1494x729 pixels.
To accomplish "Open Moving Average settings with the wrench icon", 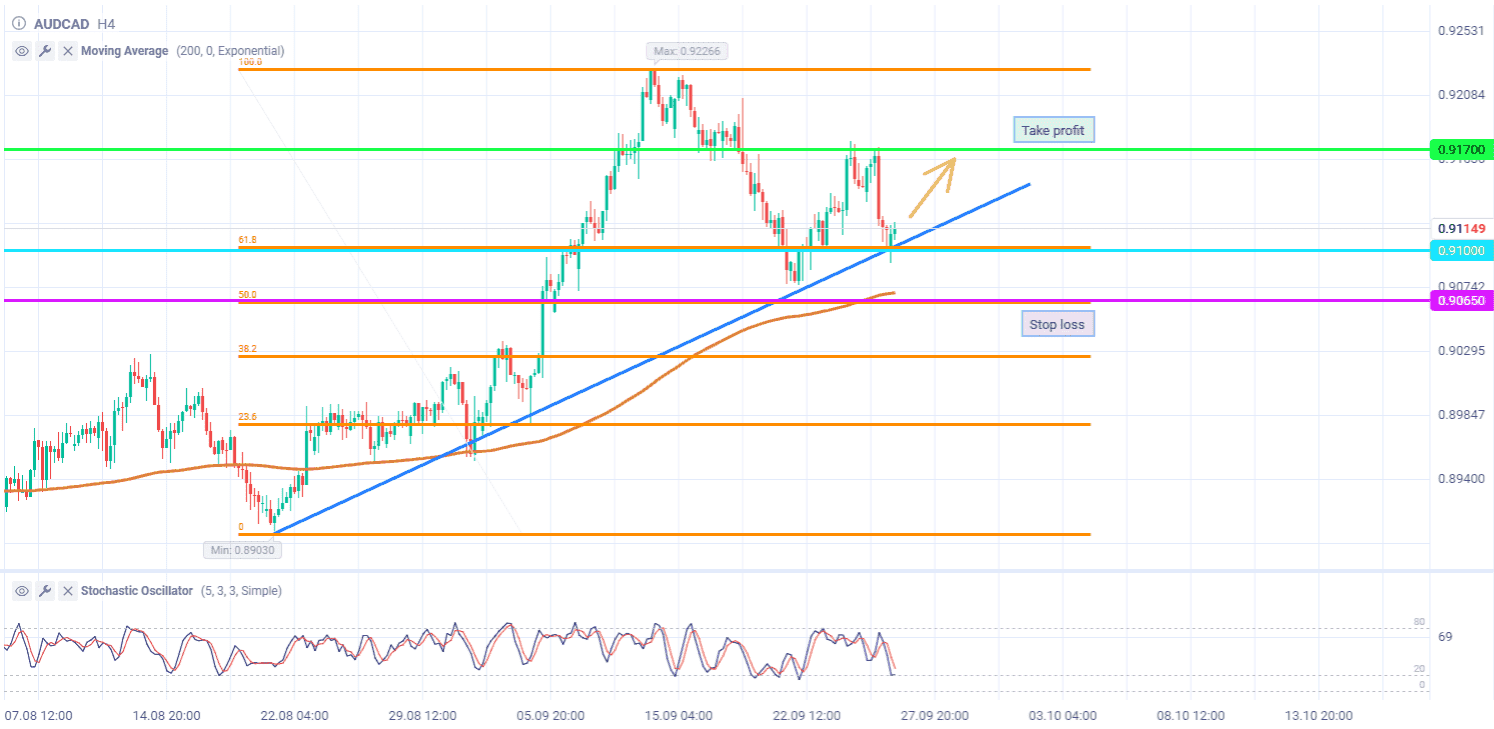I will (44, 51).
